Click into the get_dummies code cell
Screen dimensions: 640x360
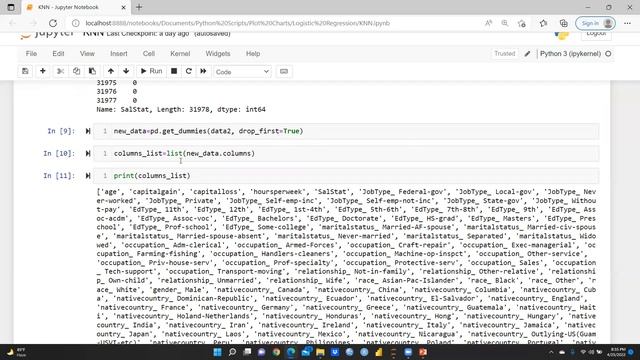click(346, 131)
